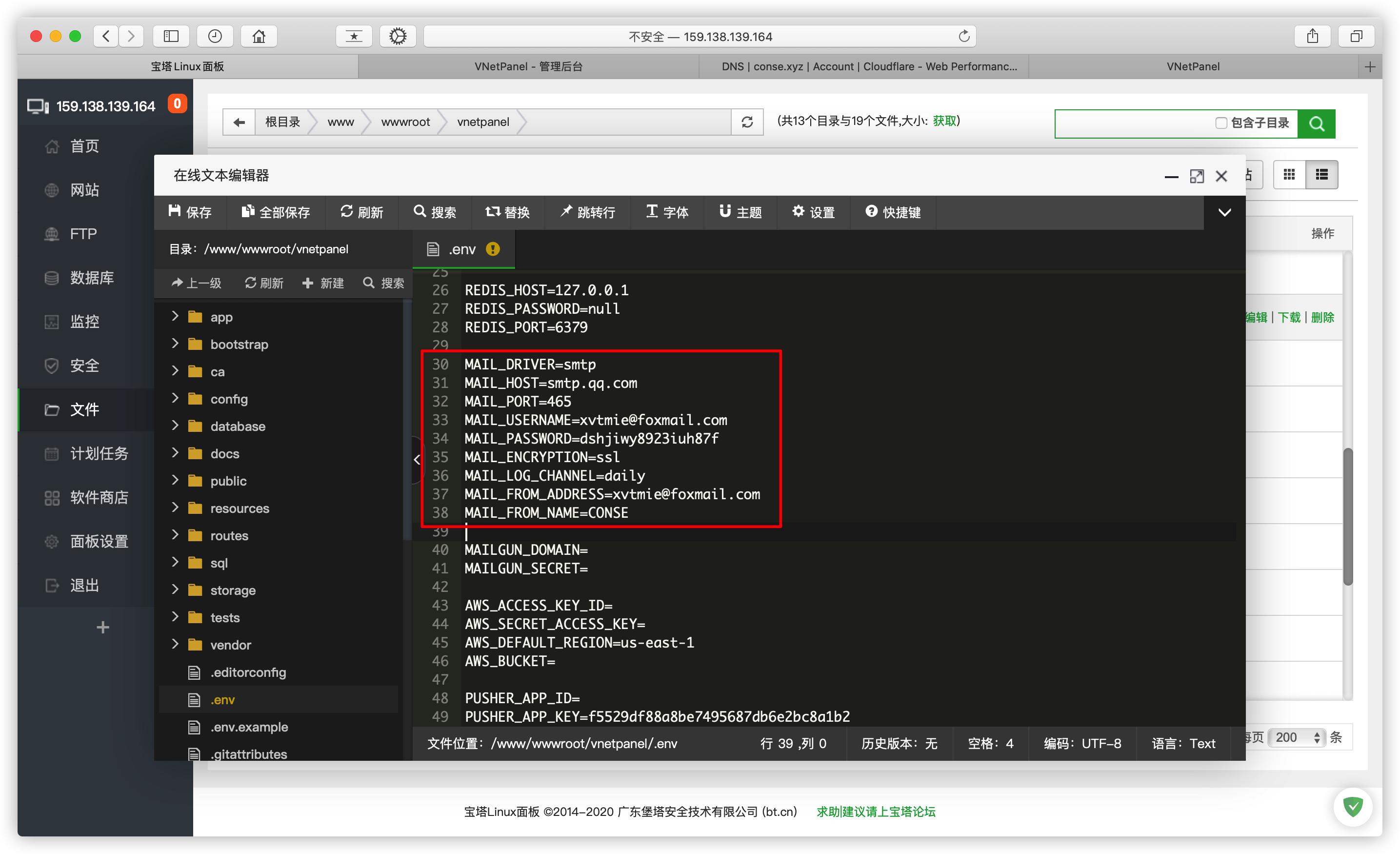Minimize the online text editor dialog
Image resolution: width=1400 pixels, height=854 pixels.
pyautogui.click(x=1171, y=176)
